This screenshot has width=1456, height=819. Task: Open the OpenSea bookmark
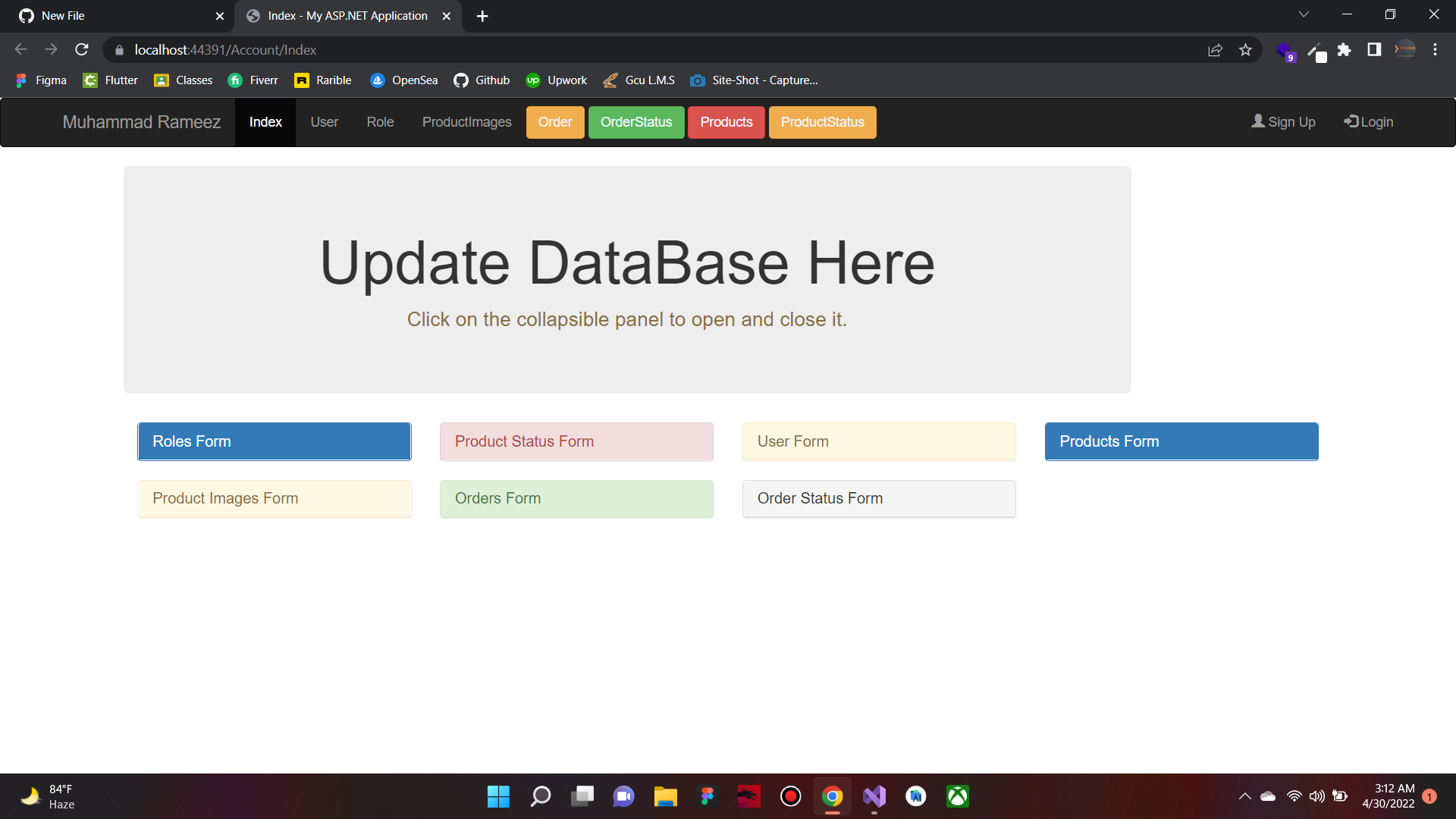pos(403,80)
